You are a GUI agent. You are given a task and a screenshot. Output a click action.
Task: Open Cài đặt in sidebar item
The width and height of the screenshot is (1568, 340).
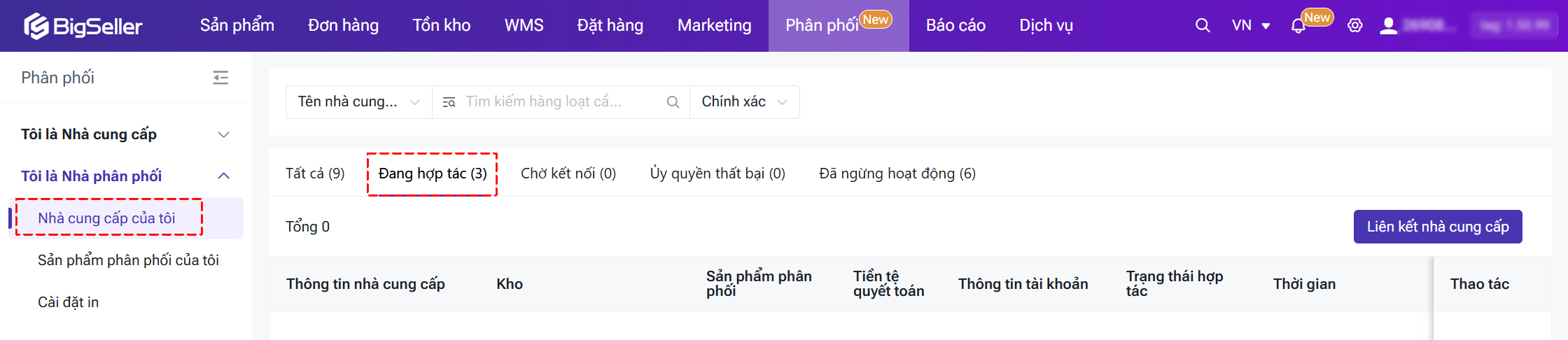[x=68, y=302]
